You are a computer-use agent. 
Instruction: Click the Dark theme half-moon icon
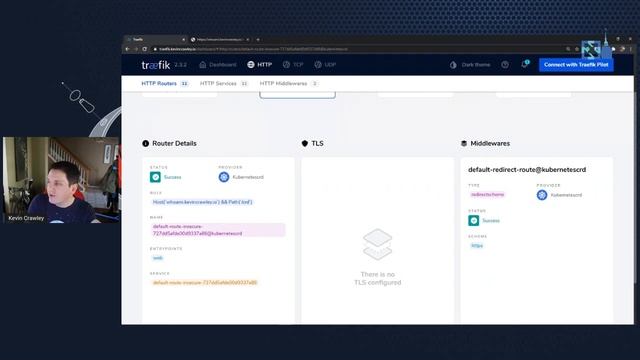click(453, 64)
